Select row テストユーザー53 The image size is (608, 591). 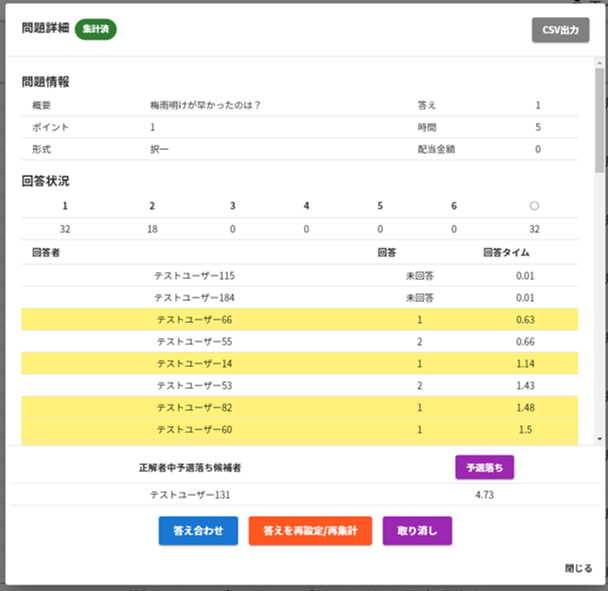tap(299, 385)
